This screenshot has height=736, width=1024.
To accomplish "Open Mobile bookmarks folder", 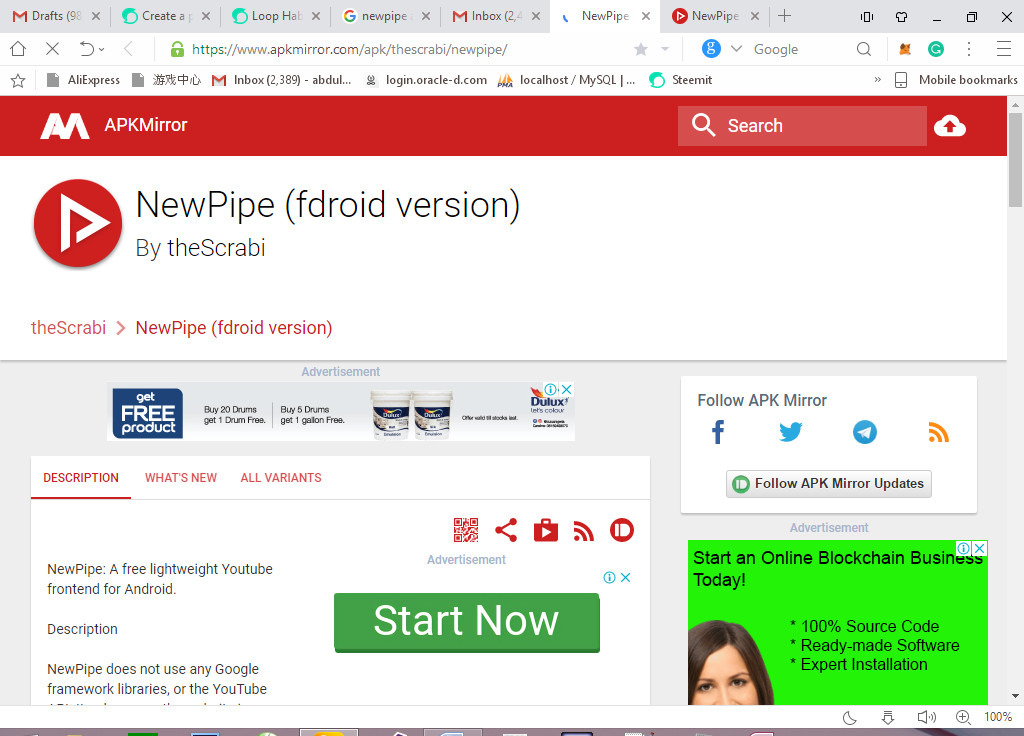I will pos(955,80).
